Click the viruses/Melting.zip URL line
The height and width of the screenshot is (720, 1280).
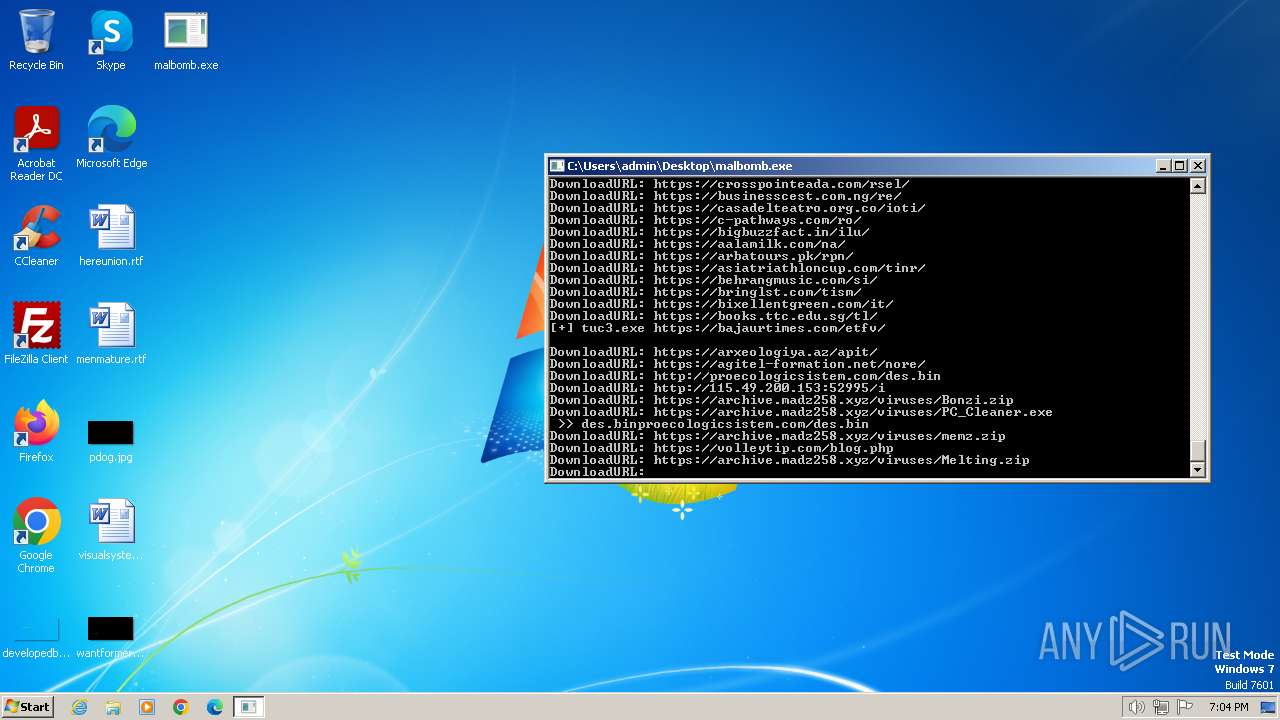pos(789,460)
